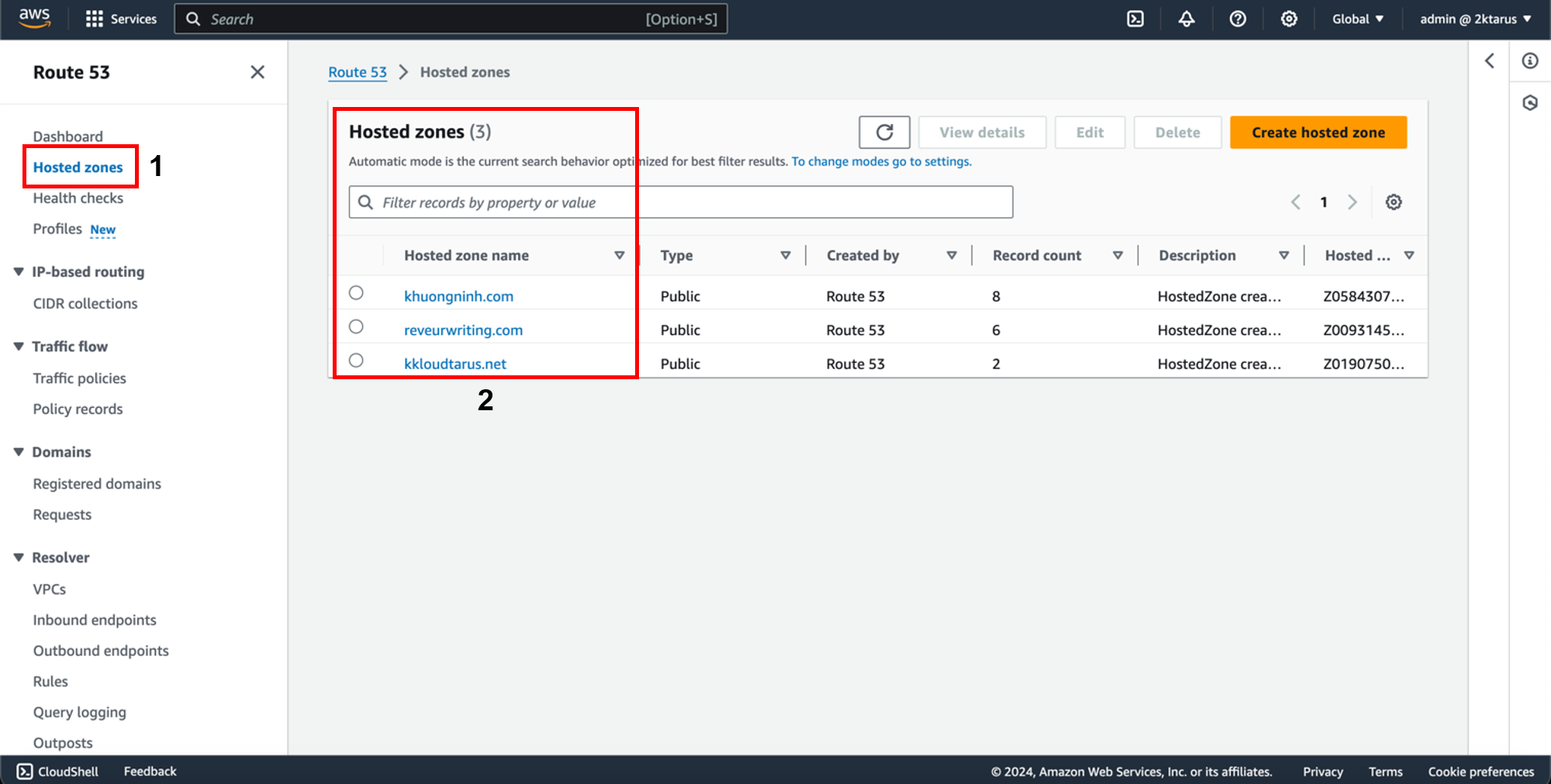Open the info panel icon on right

pyautogui.click(x=1530, y=60)
